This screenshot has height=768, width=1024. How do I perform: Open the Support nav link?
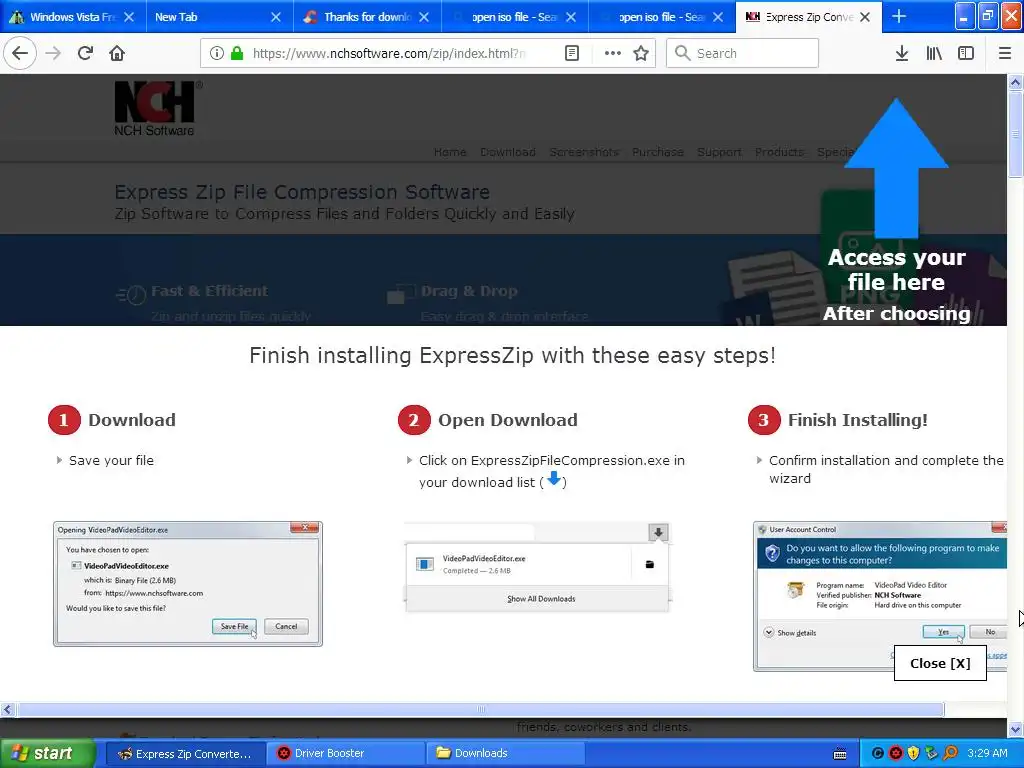[719, 152]
